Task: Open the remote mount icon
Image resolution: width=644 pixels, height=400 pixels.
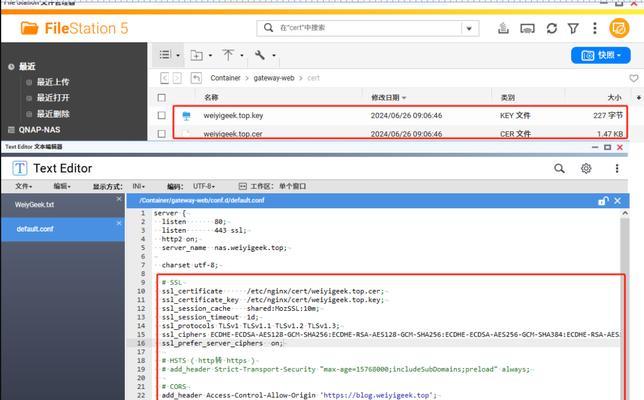Action: coord(527,28)
